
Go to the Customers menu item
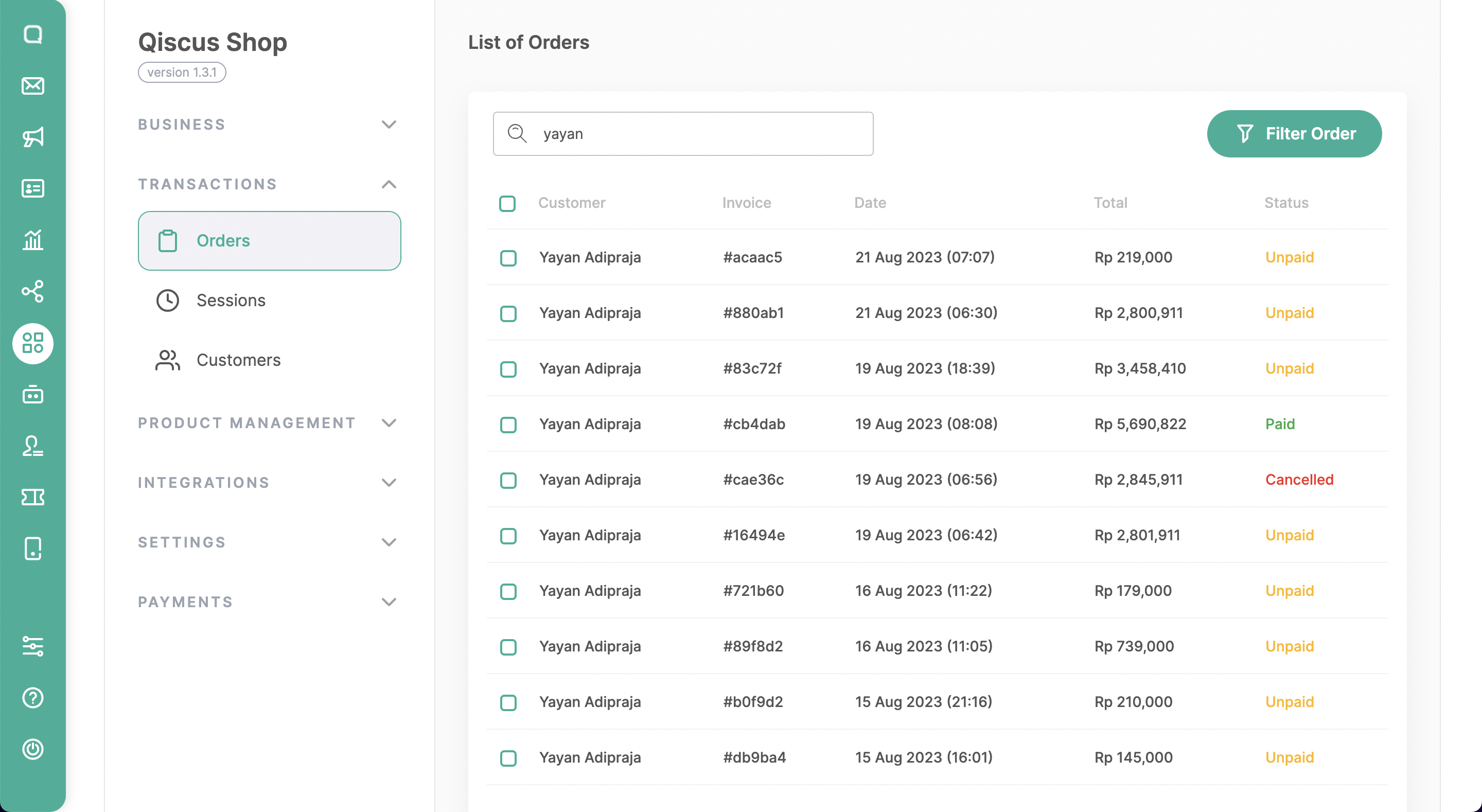(x=238, y=360)
